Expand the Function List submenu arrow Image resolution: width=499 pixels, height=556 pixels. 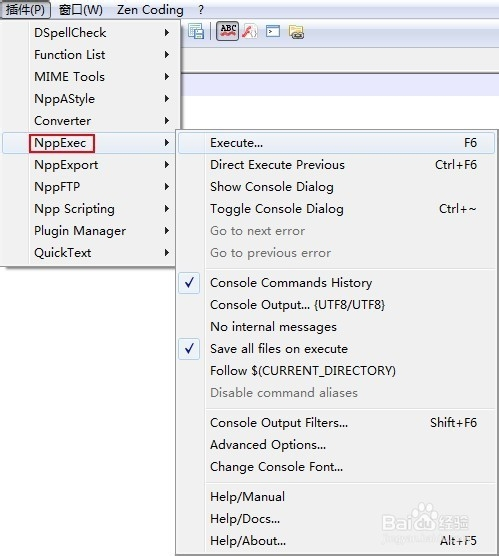pos(167,55)
